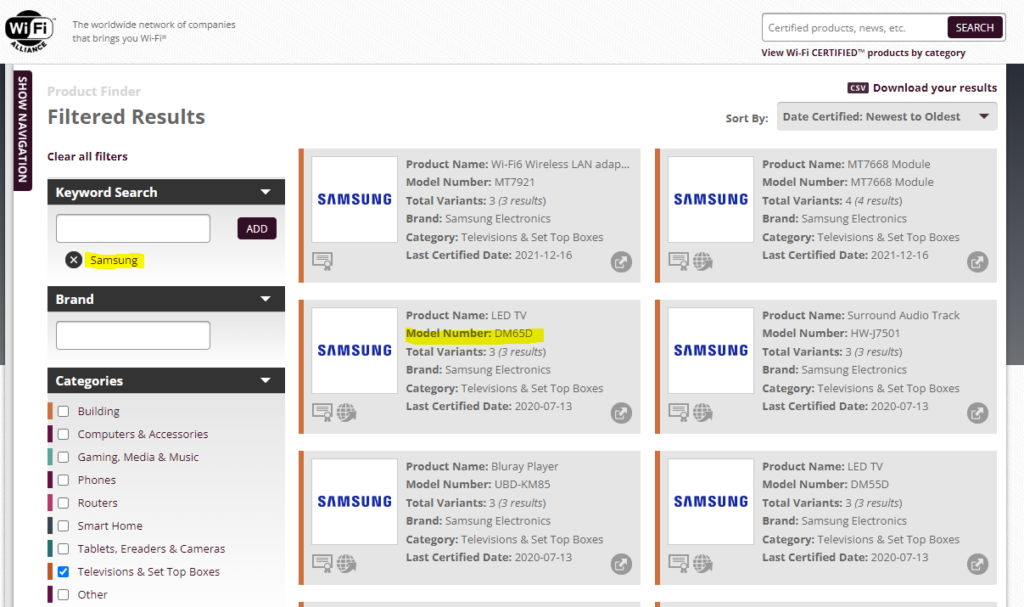This screenshot has height=607, width=1024.
Task: Open the Sort By dropdown
Action: [x=887, y=117]
